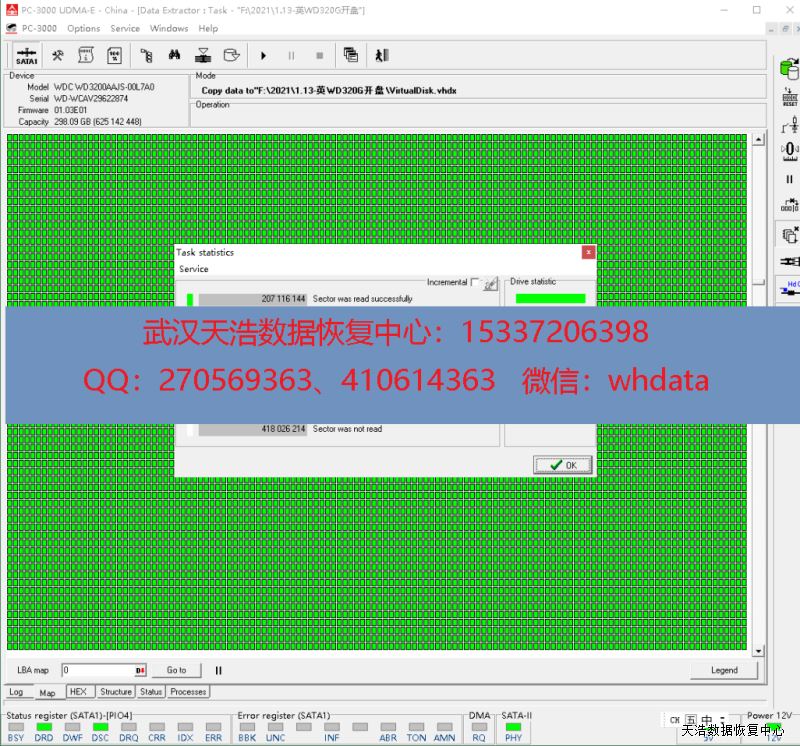
Task: Click the pause icon beside Go to button
Action: tap(218, 670)
